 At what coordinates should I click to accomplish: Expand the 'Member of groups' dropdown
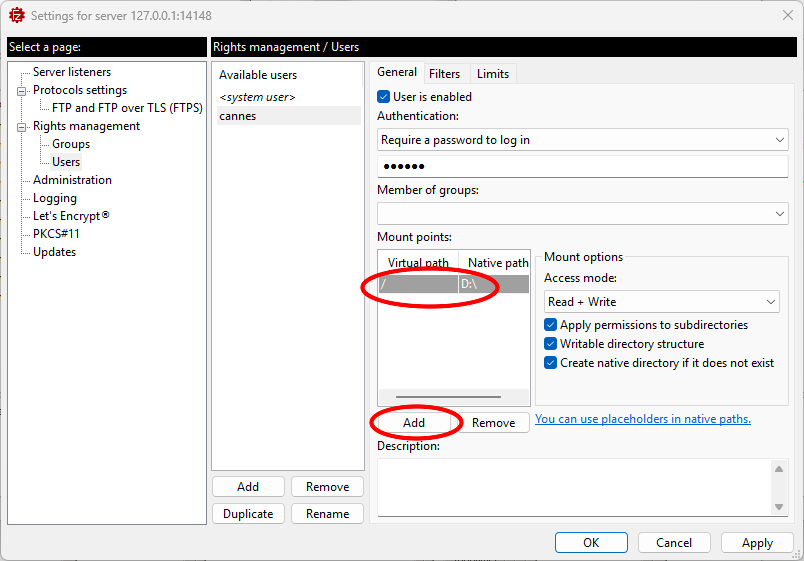(x=583, y=214)
